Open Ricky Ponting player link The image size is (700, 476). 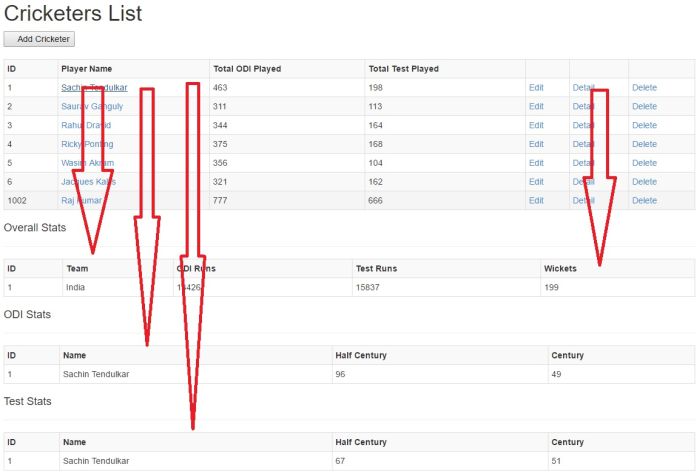pyautogui.click(x=87, y=144)
